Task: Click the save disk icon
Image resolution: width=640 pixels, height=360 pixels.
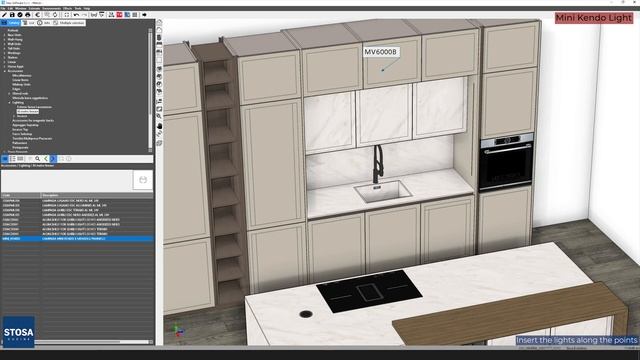Action: click(12, 15)
